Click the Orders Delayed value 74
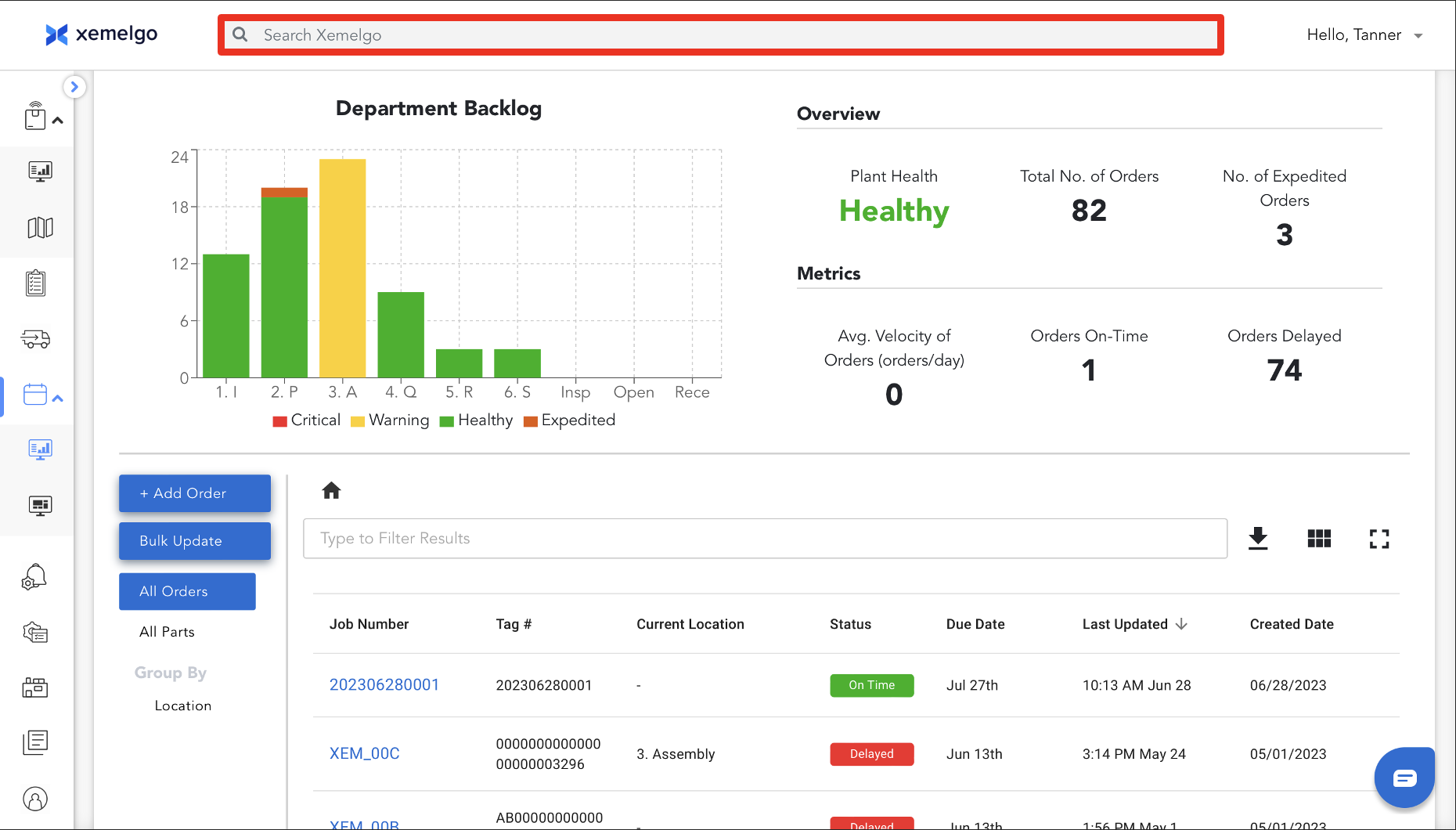Screen dimensions: 1456x830 point(1285,370)
